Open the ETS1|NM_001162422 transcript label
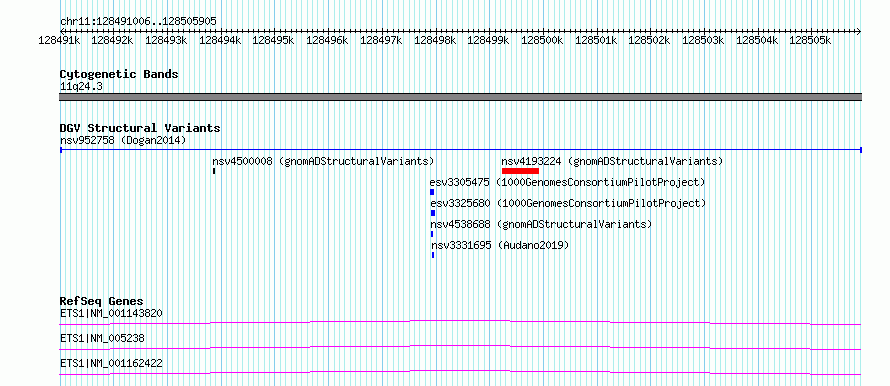 click(111, 363)
